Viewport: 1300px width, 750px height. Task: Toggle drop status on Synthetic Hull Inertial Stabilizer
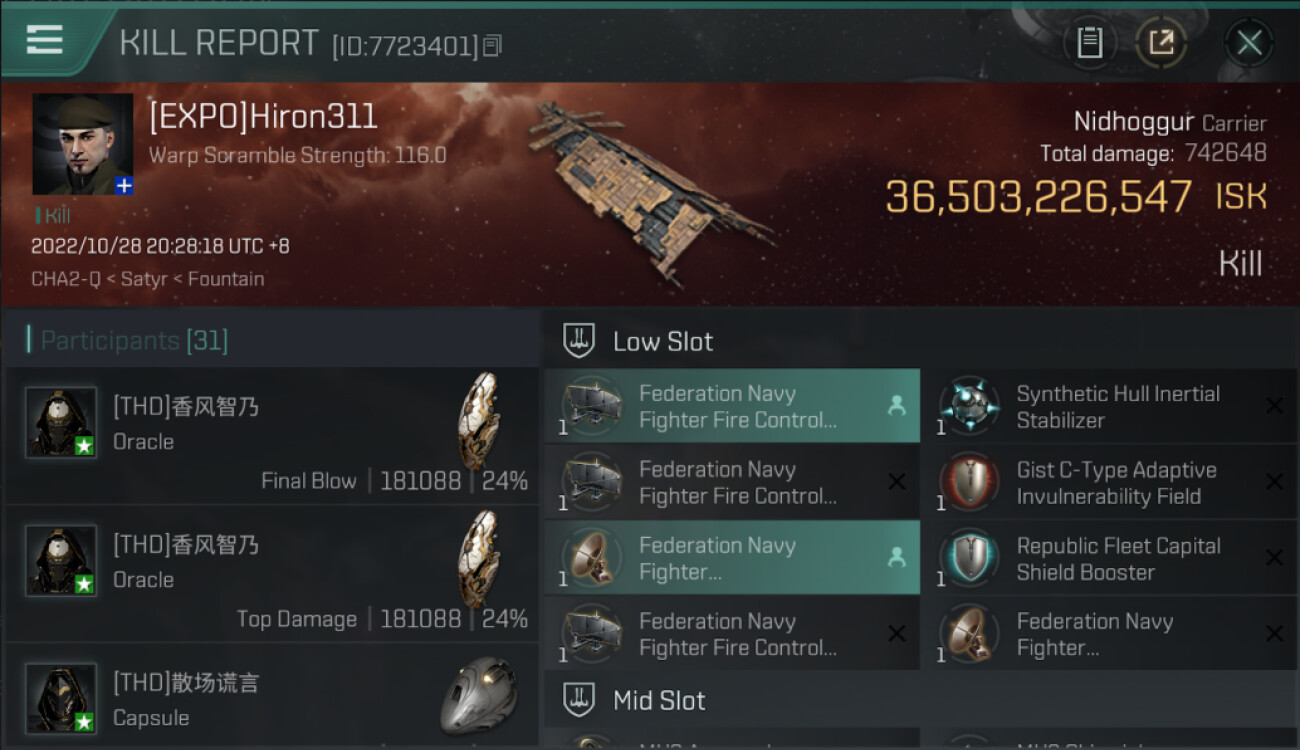[1274, 406]
